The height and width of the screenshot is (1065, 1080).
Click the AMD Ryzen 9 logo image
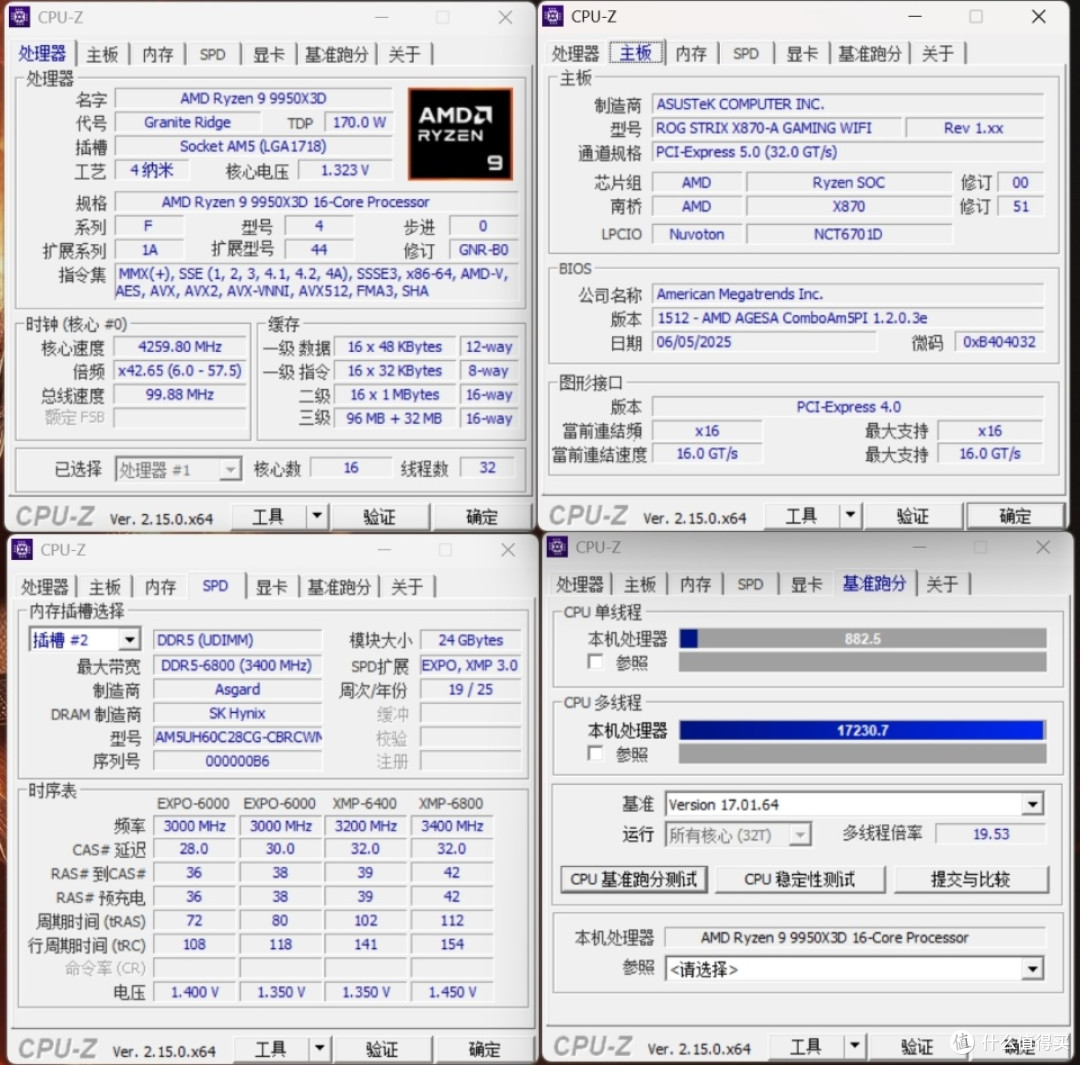pyautogui.click(x=460, y=134)
